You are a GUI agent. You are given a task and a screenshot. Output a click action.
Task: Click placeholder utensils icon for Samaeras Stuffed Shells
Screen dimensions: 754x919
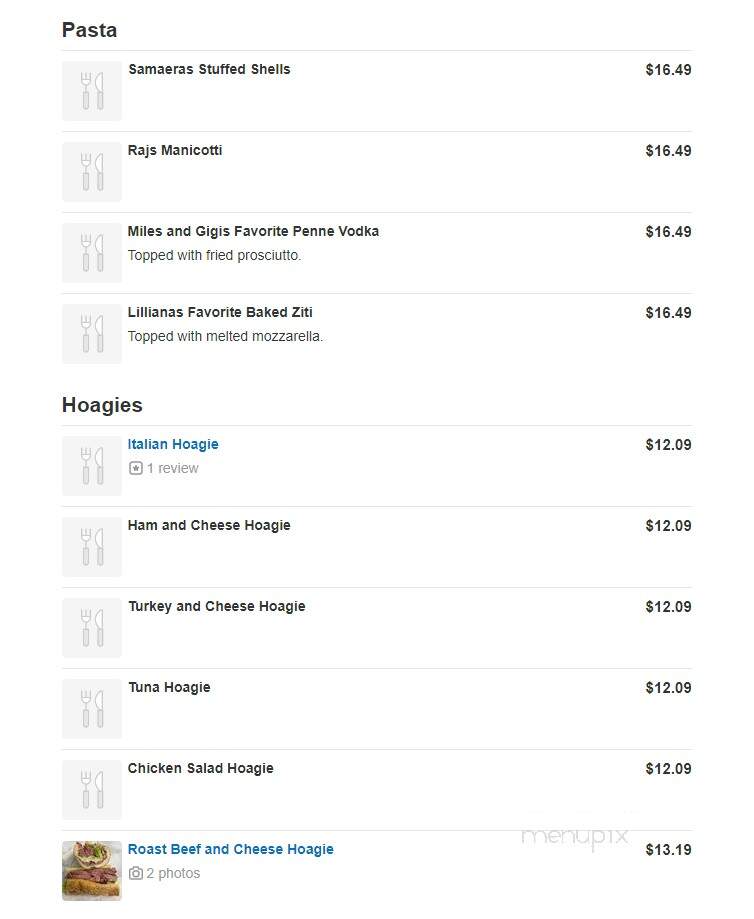tap(92, 91)
